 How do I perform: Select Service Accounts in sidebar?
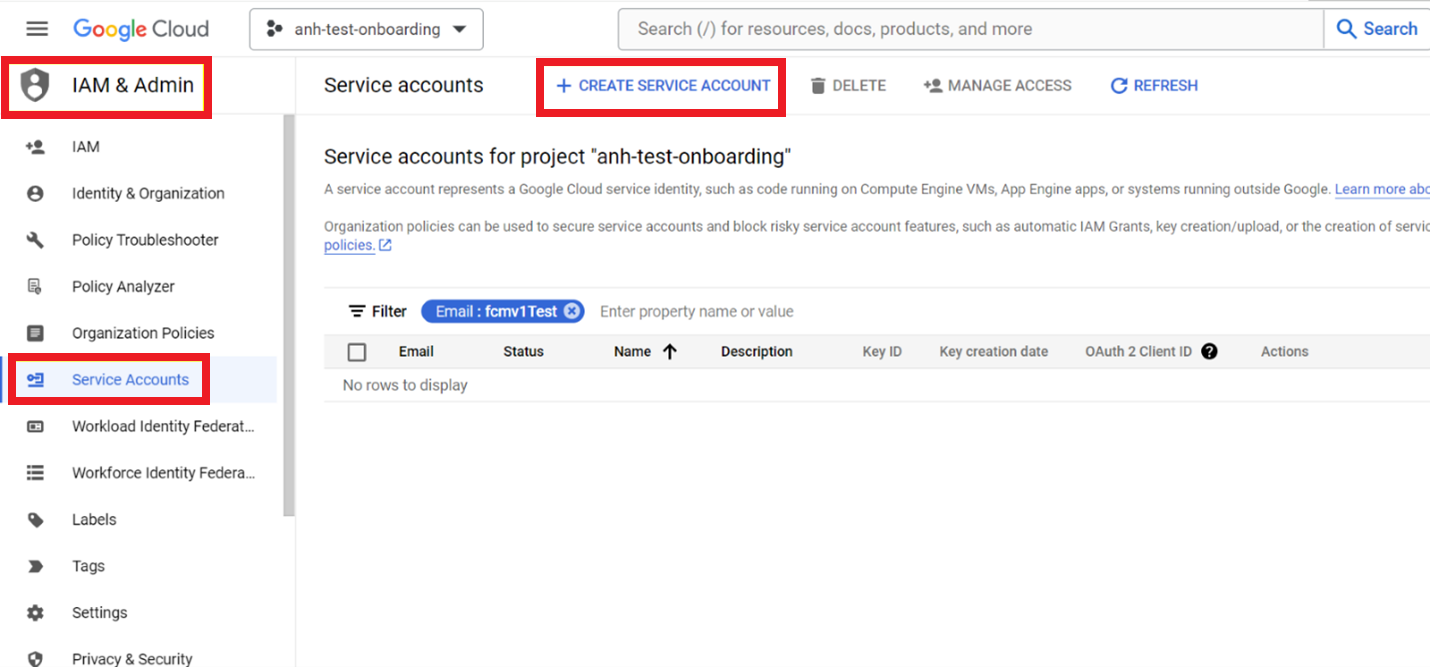130,380
